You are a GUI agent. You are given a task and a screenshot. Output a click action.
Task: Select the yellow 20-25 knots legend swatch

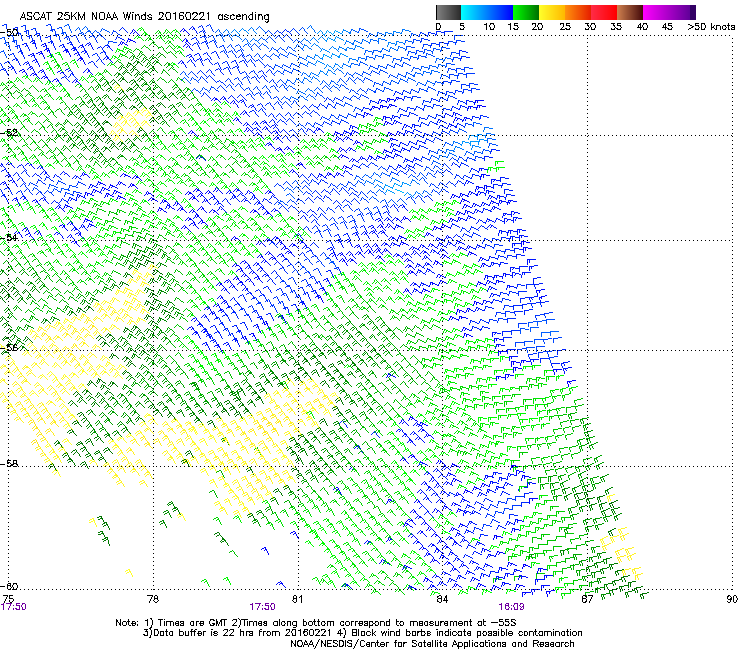coord(552,12)
